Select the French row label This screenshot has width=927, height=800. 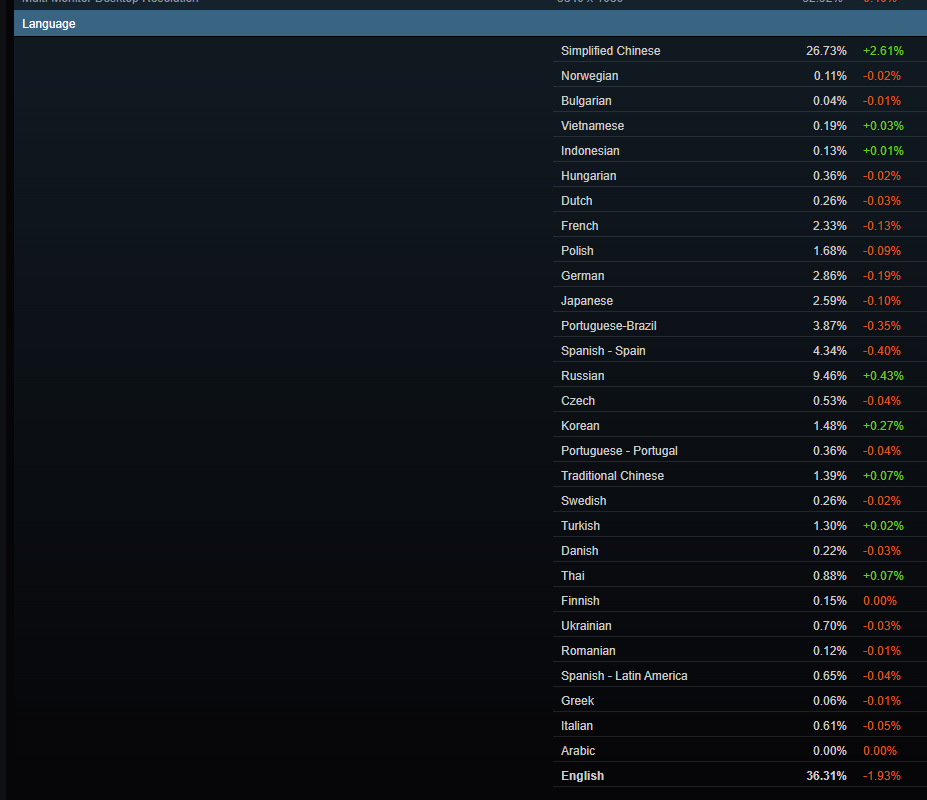point(579,226)
